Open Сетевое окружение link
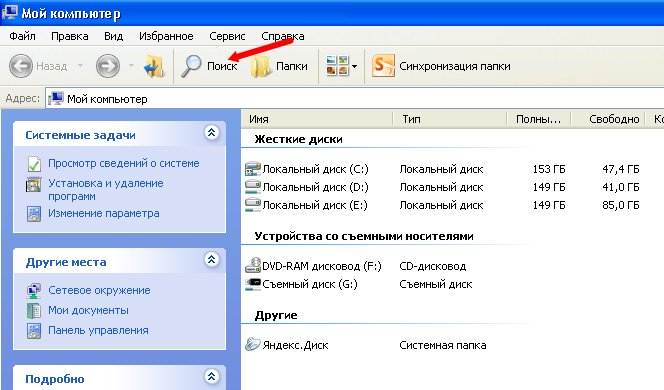Image resolution: width=664 pixels, height=390 pixels. [99, 290]
